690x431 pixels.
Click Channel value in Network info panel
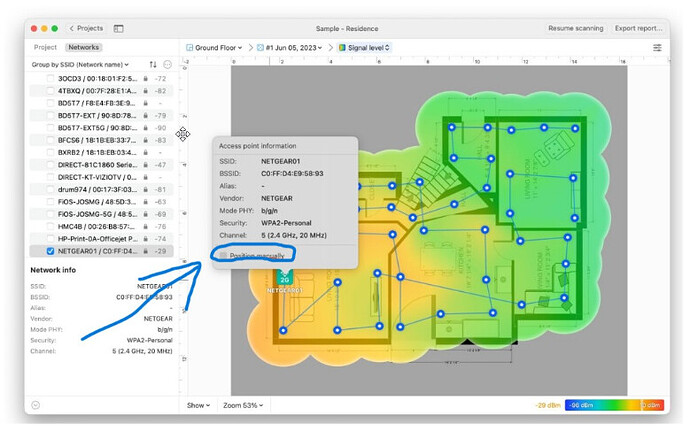(142, 351)
